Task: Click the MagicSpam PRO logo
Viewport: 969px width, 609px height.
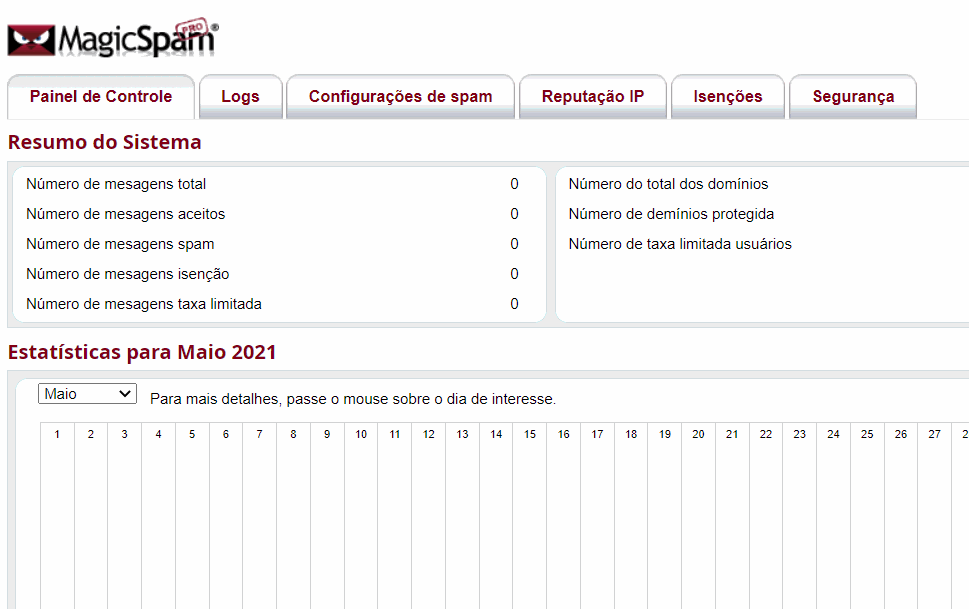Action: coord(113,39)
